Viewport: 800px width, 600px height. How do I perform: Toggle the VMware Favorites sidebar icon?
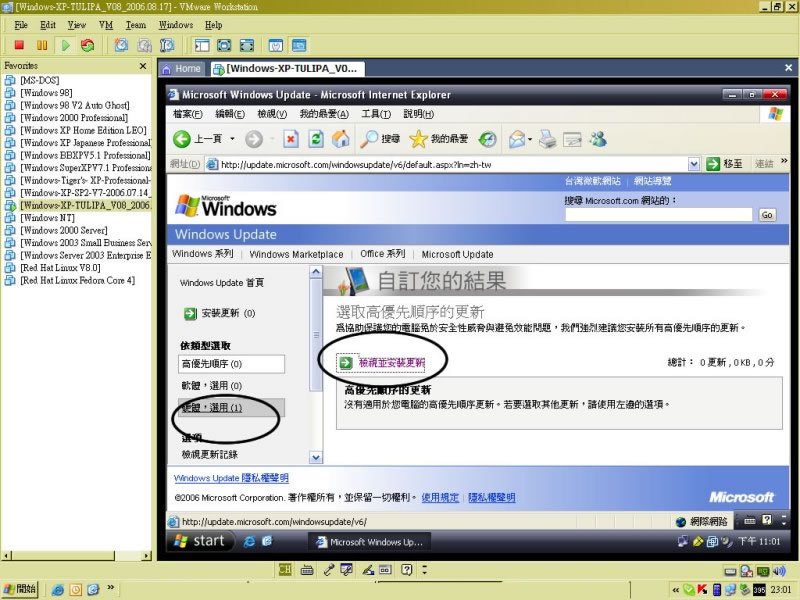click(x=202, y=45)
